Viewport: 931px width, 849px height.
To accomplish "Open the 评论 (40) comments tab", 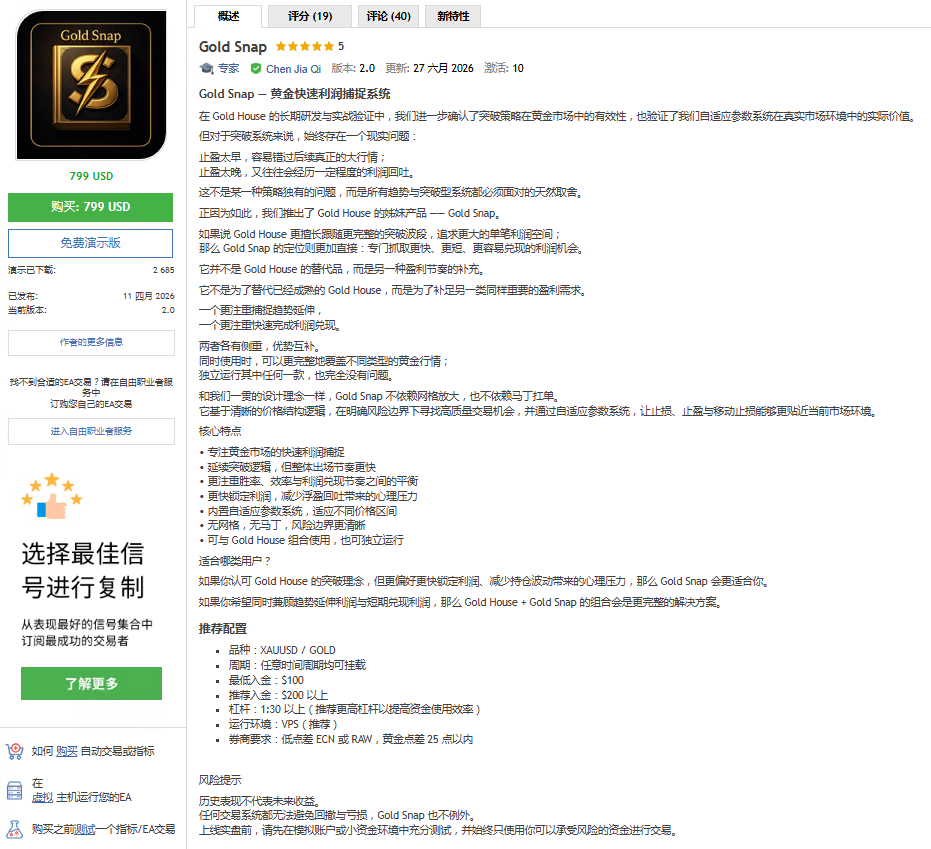I will click(388, 16).
